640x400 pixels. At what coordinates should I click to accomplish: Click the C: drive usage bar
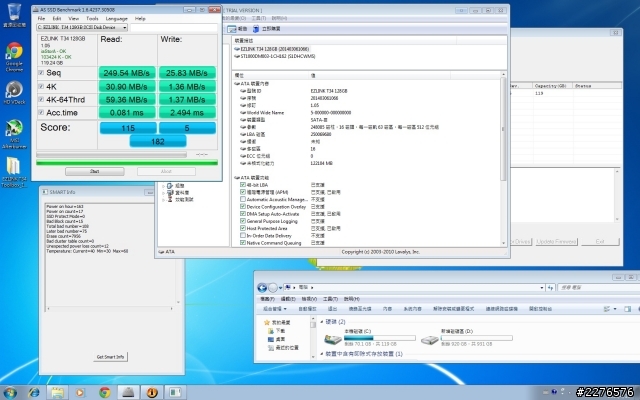(380, 338)
